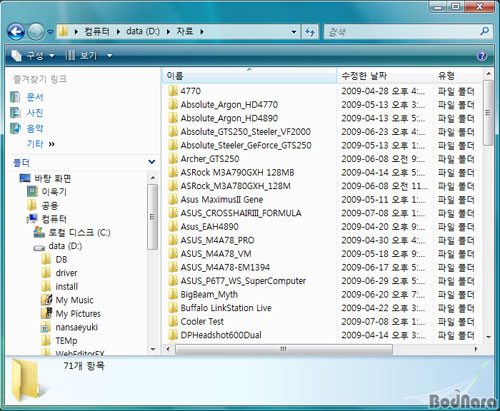Click Asus MaximusII Gene folder icon
This screenshot has height=411, width=500.
click(173, 199)
